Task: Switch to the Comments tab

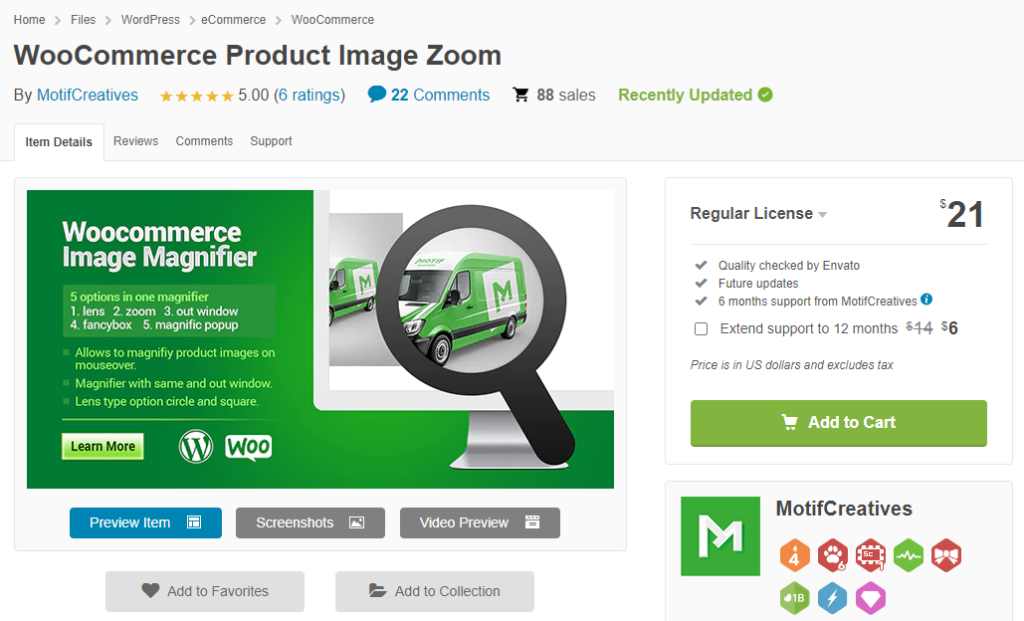Action: [x=204, y=141]
